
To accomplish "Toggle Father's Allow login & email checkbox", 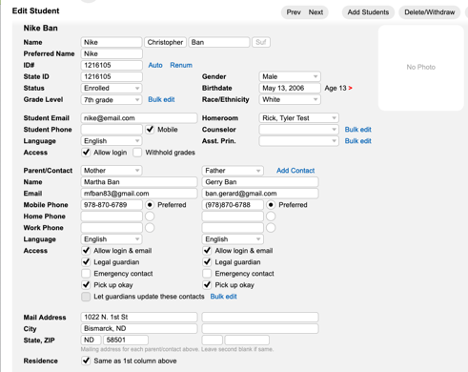I will click(x=207, y=250).
